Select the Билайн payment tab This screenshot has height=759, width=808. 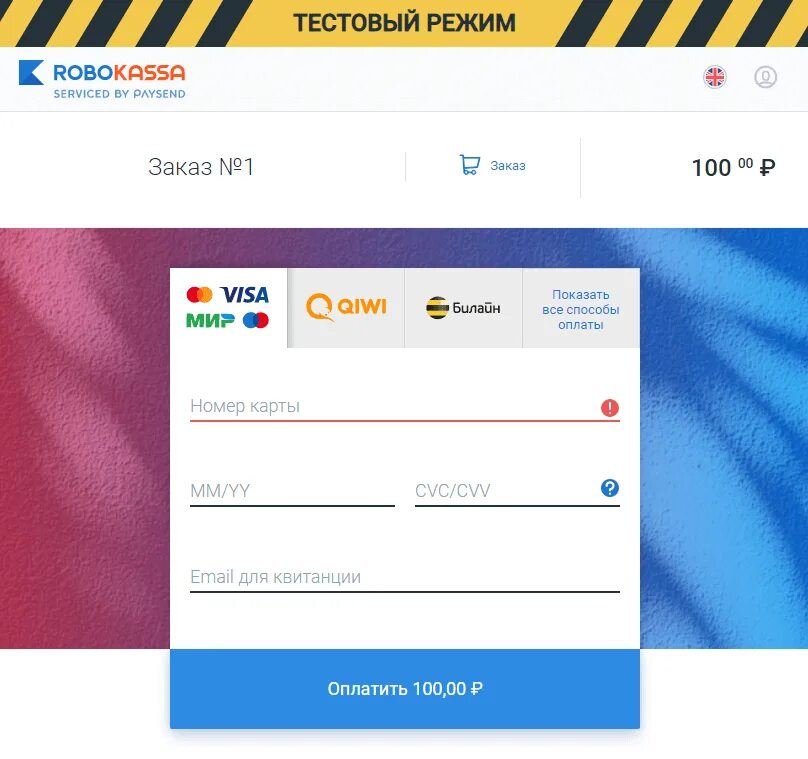(463, 308)
